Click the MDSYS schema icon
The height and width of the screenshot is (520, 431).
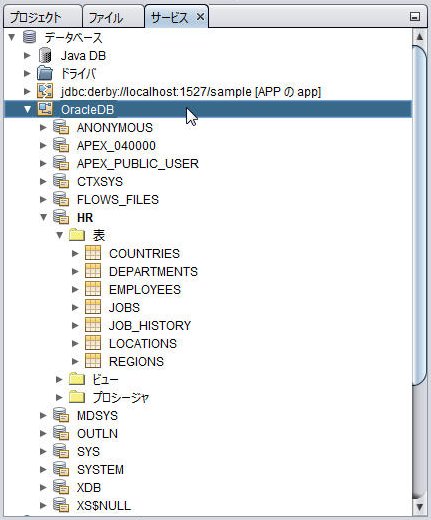pyautogui.click(x=61, y=415)
